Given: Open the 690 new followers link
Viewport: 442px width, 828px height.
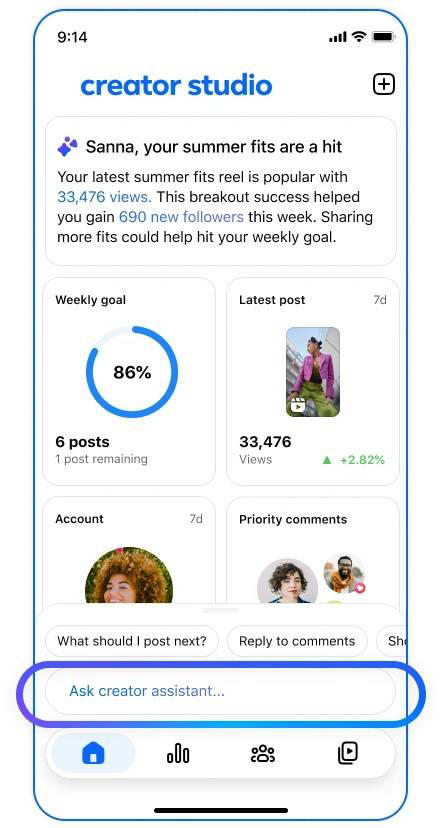Looking at the screenshot, I should click(x=181, y=217).
